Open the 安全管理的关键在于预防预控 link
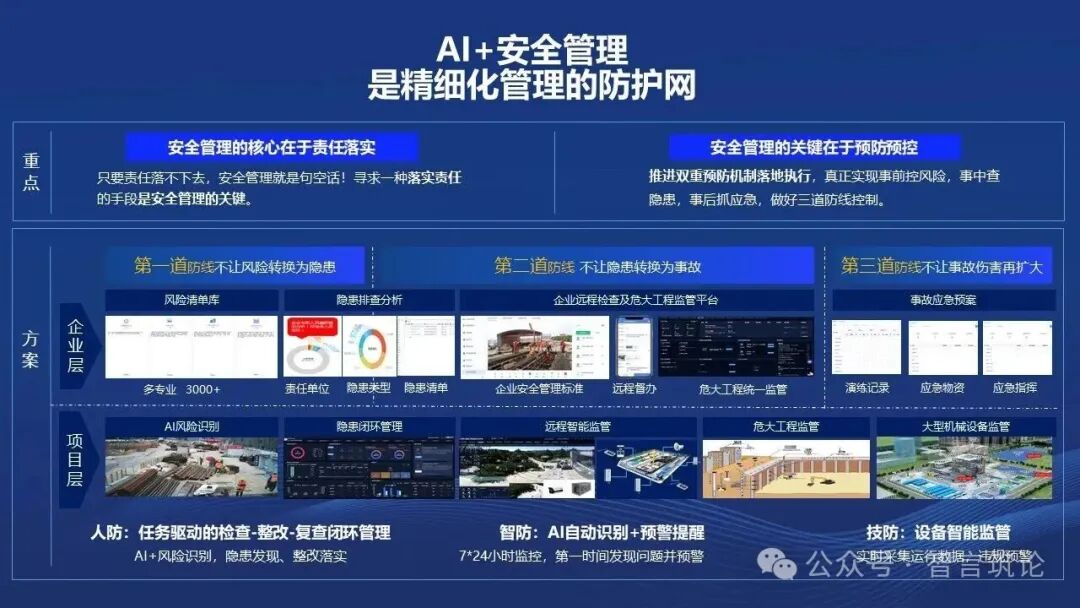1080x608 pixels. pos(814,146)
